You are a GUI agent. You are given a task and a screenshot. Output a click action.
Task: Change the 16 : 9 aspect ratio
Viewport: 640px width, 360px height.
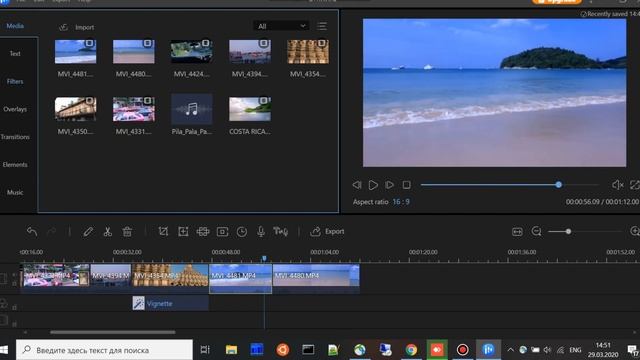coord(401,202)
